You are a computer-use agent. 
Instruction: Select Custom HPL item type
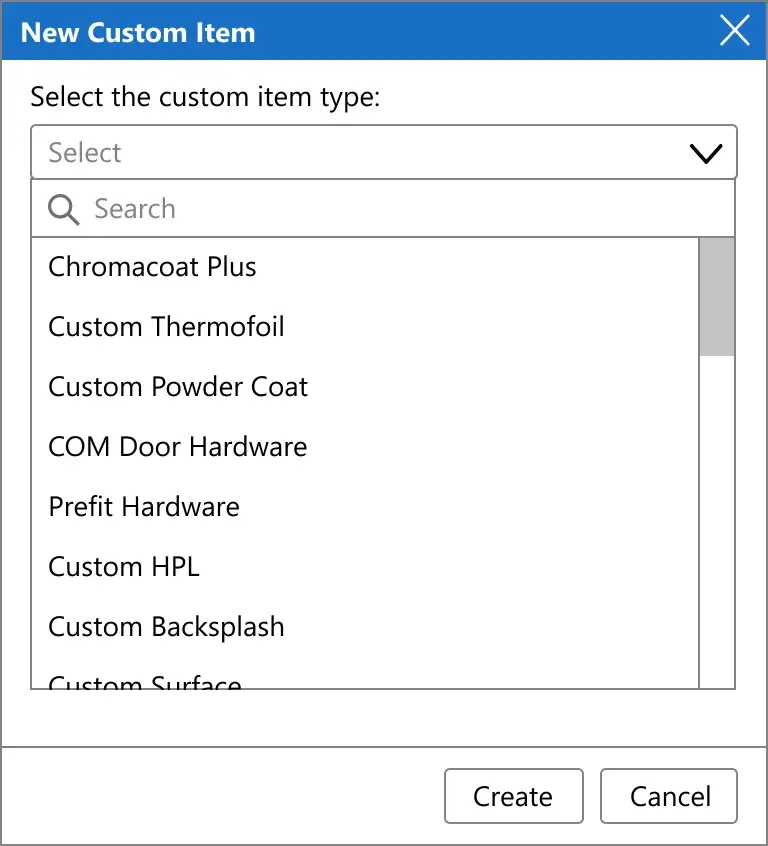365,566
